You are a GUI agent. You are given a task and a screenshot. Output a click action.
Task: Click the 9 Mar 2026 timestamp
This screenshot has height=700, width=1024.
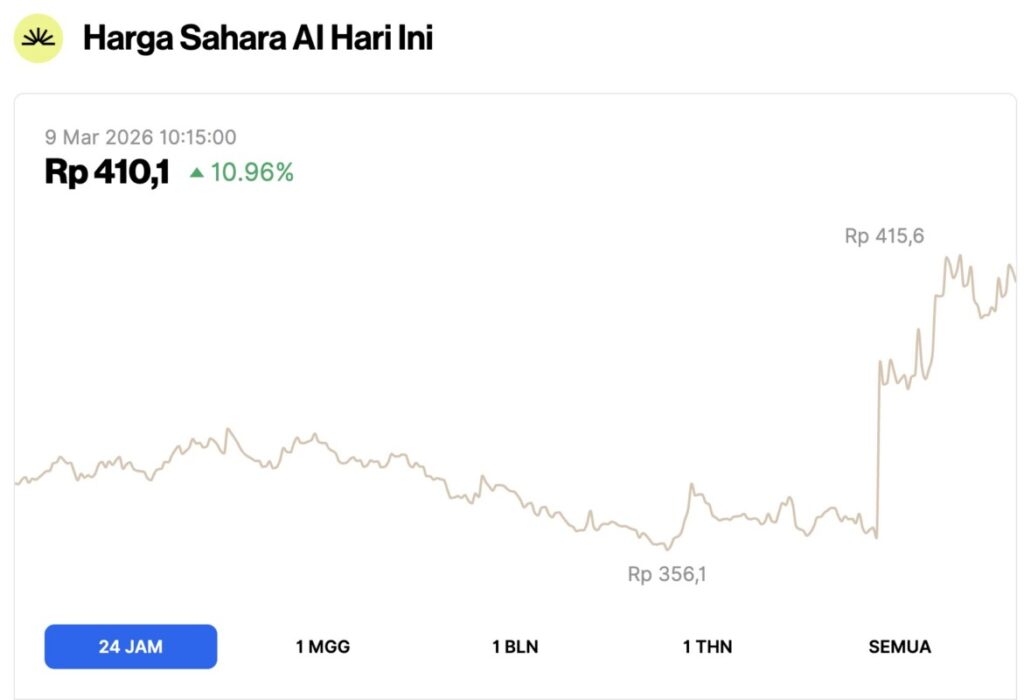pyautogui.click(x=140, y=137)
